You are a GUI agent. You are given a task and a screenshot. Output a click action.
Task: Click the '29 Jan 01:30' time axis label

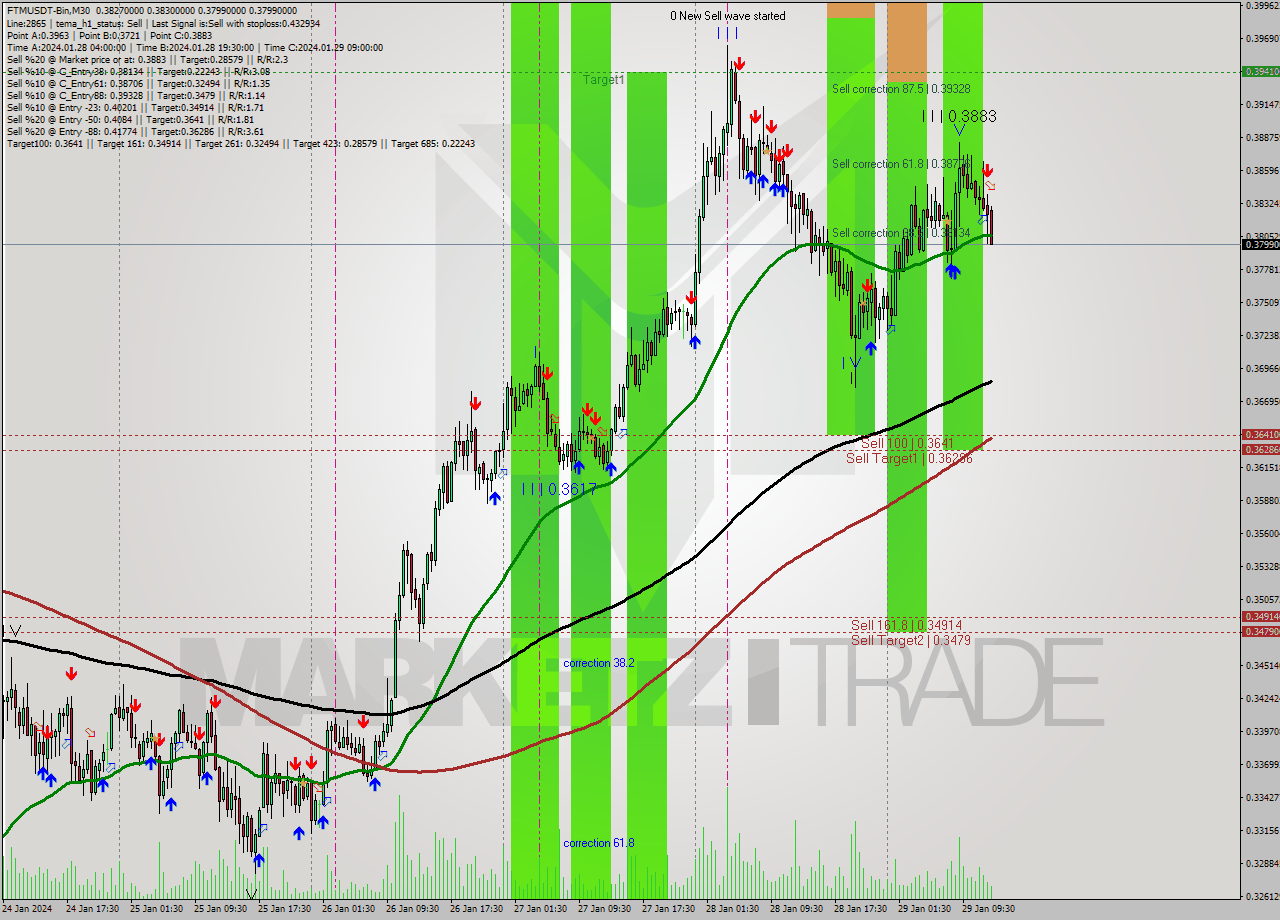tap(924, 909)
